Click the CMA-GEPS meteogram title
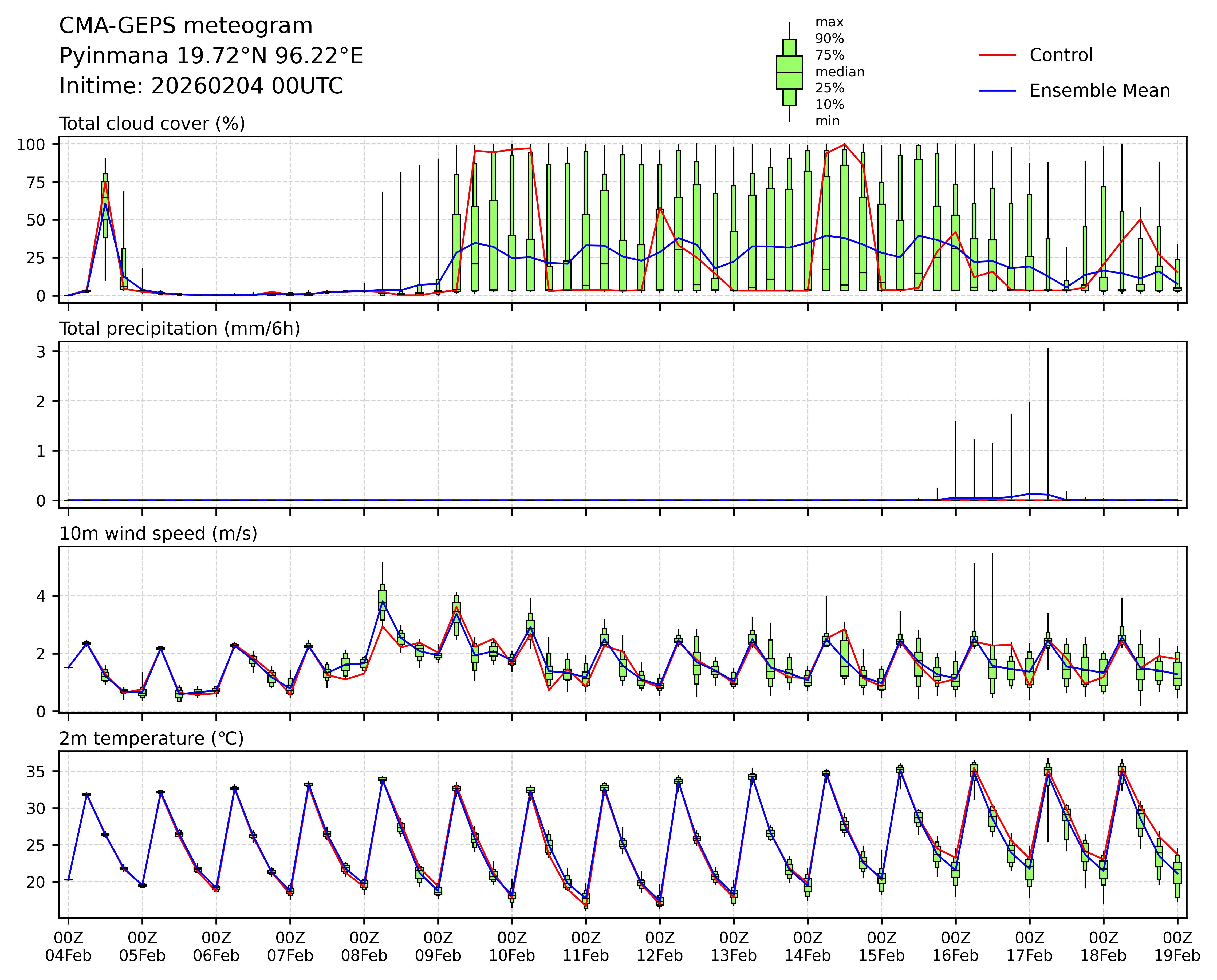 click(186, 26)
